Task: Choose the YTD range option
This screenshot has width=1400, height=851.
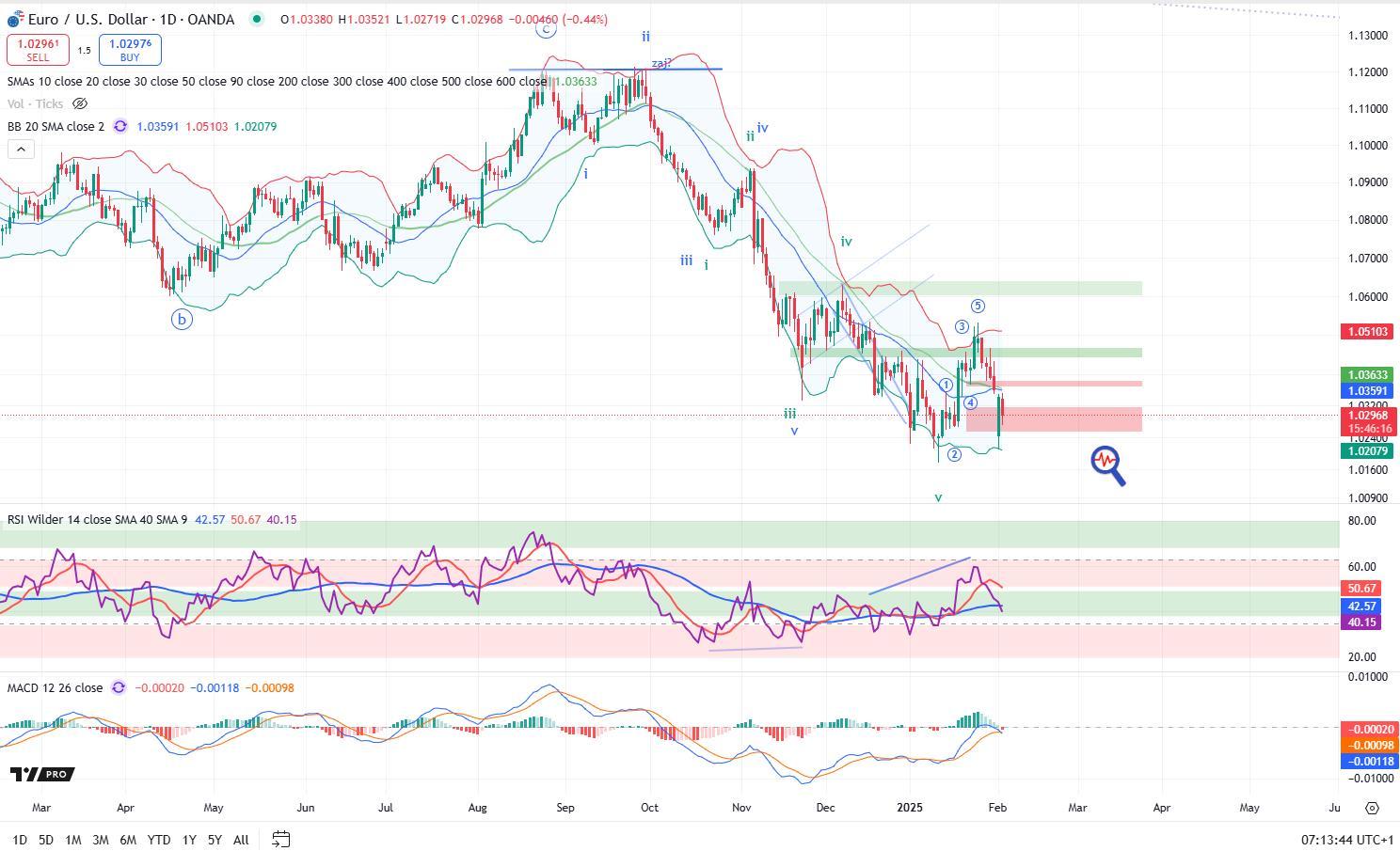Action: (159, 839)
